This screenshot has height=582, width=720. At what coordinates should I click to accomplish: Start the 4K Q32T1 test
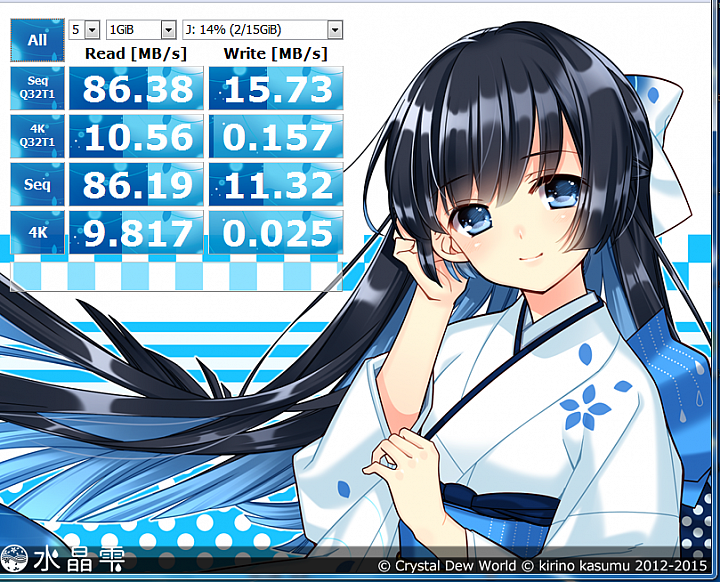[x=37, y=136]
